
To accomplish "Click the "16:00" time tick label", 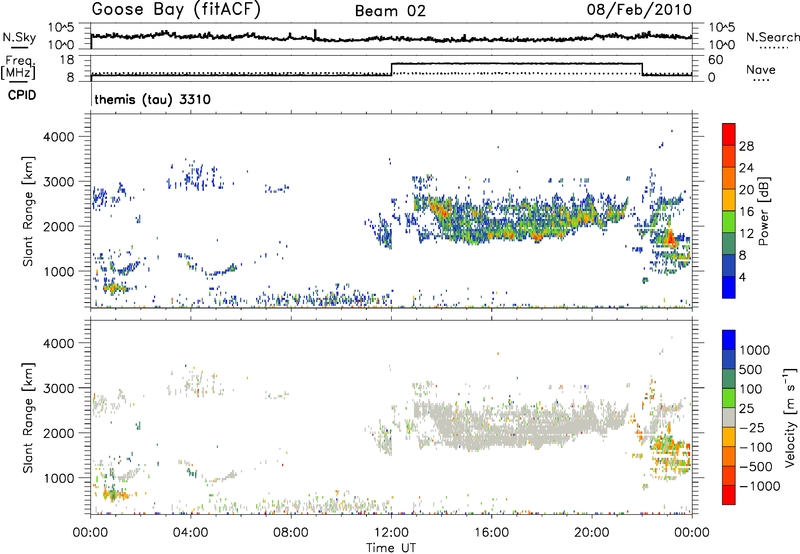I will [x=491, y=533].
